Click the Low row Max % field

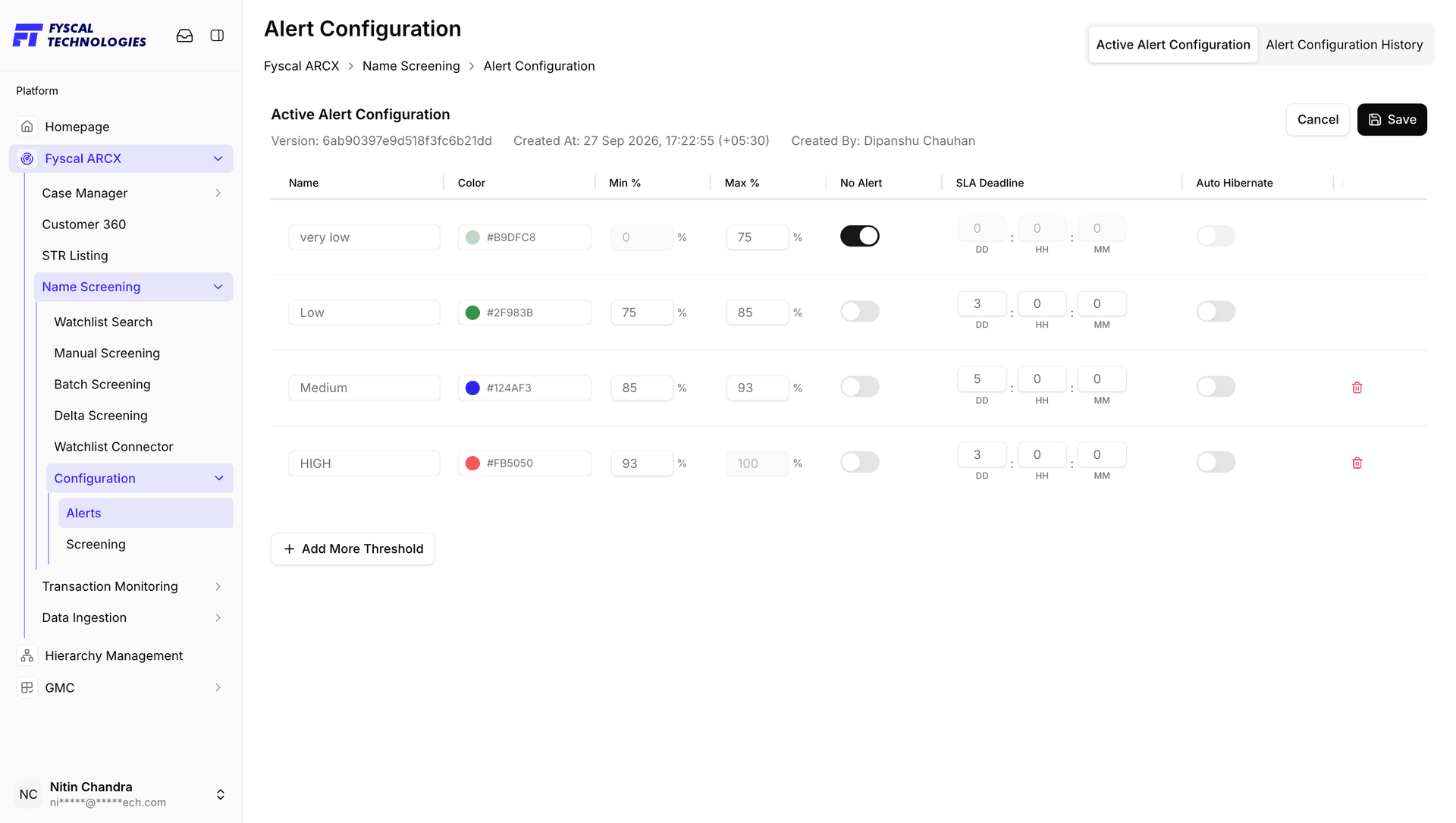[757, 313]
